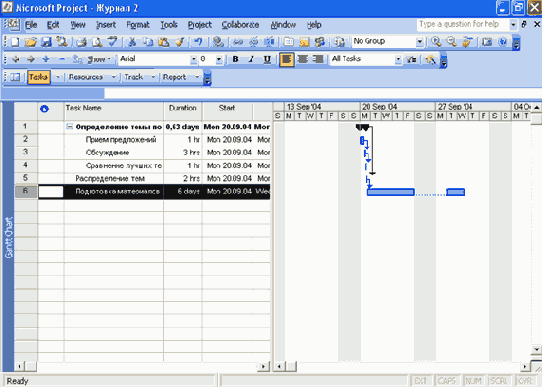This screenshot has width=542, height=387.
Task: Zoom in on the timescale
Action: tap(436, 42)
